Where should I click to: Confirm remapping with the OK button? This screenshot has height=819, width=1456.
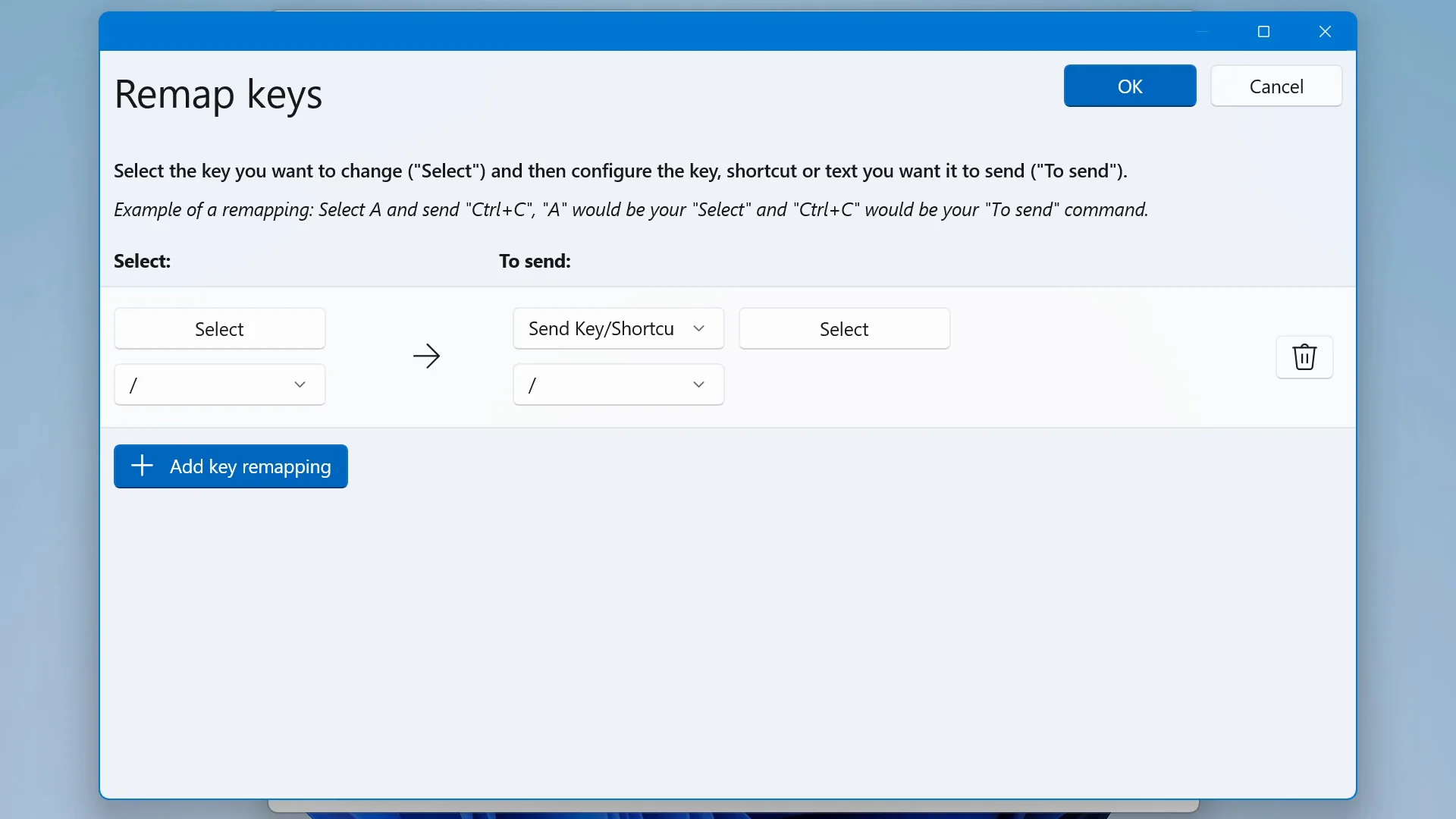click(x=1130, y=86)
